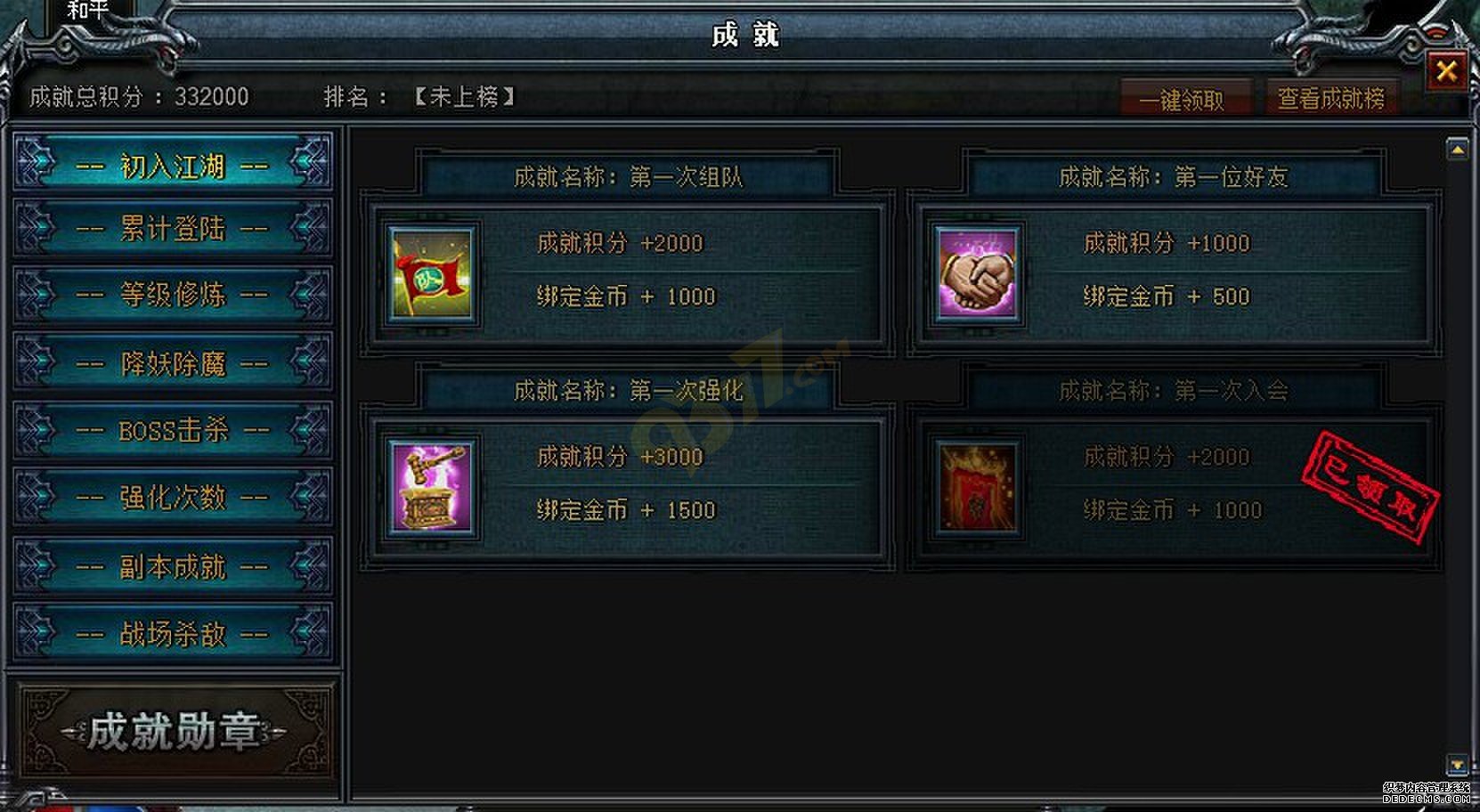
Task: Click the red 已领取 claimed stamp
Action: pyautogui.click(x=1370, y=487)
